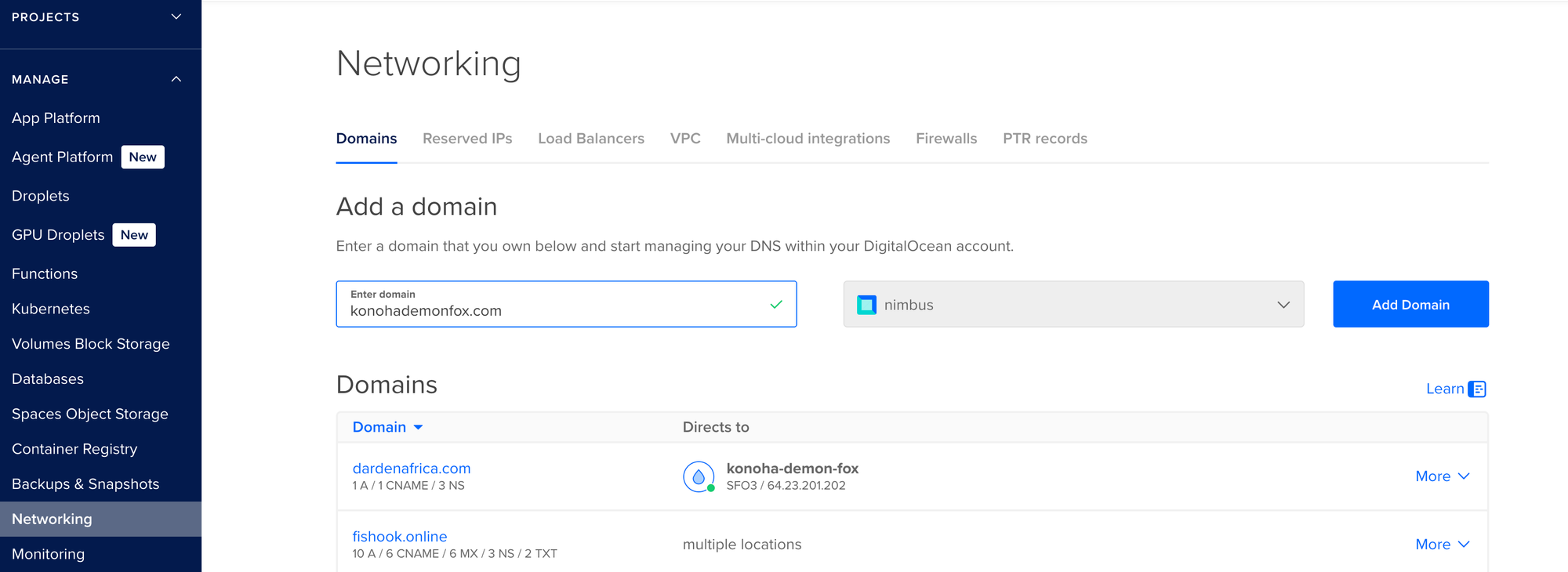
Task: Click the 'Directs to' column header
Action: [716, 427]
